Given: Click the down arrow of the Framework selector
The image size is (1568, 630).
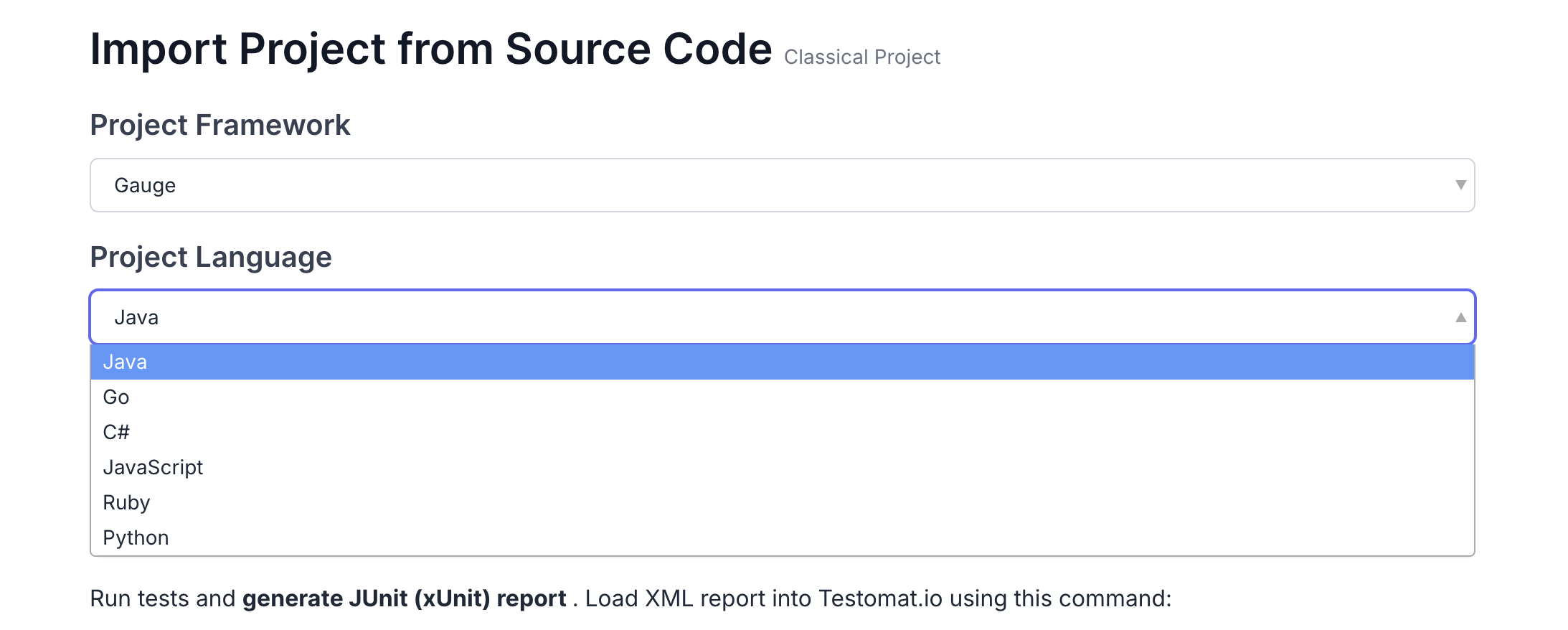Looking at the screenshot, I should point(1460,185).
